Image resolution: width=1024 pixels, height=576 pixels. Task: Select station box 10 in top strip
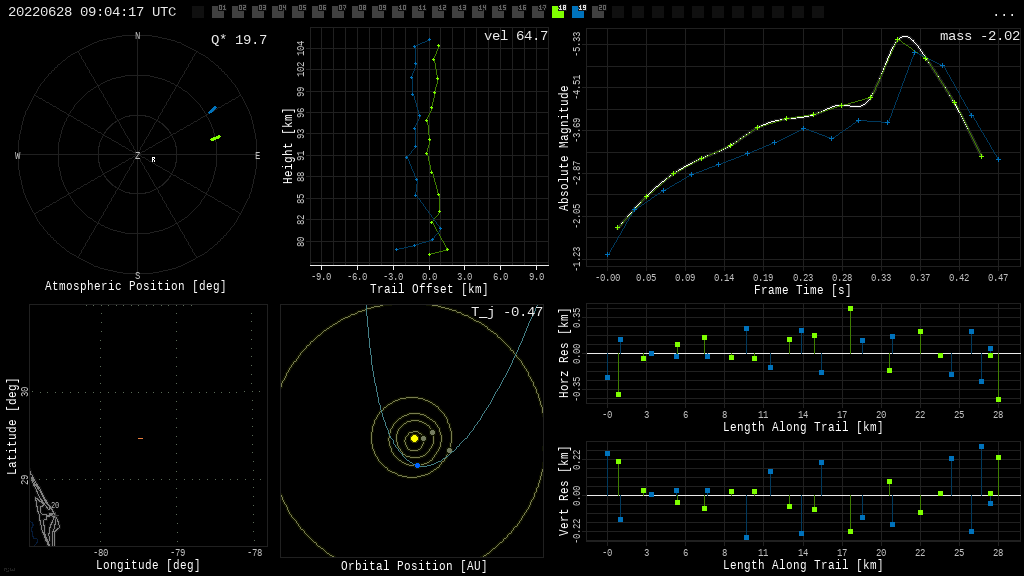[398, 12]
